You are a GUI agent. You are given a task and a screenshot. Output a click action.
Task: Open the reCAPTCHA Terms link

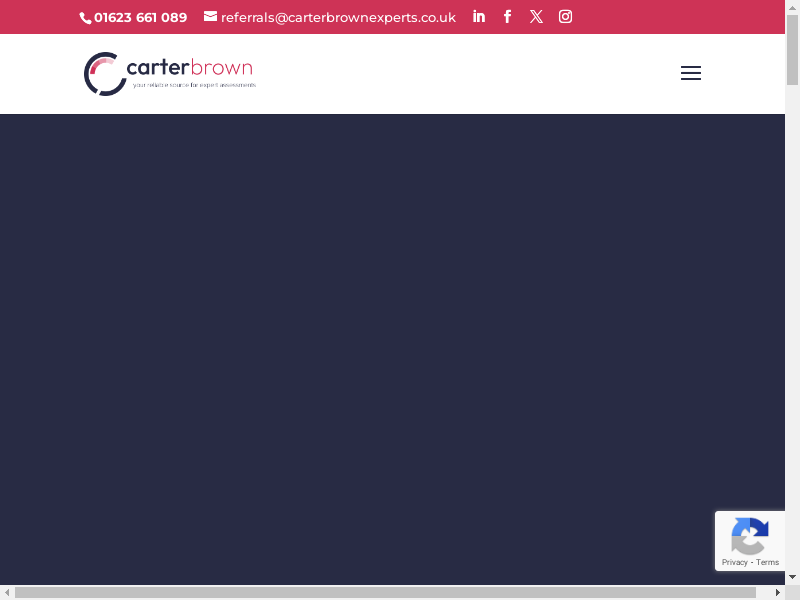click(768, 562)
